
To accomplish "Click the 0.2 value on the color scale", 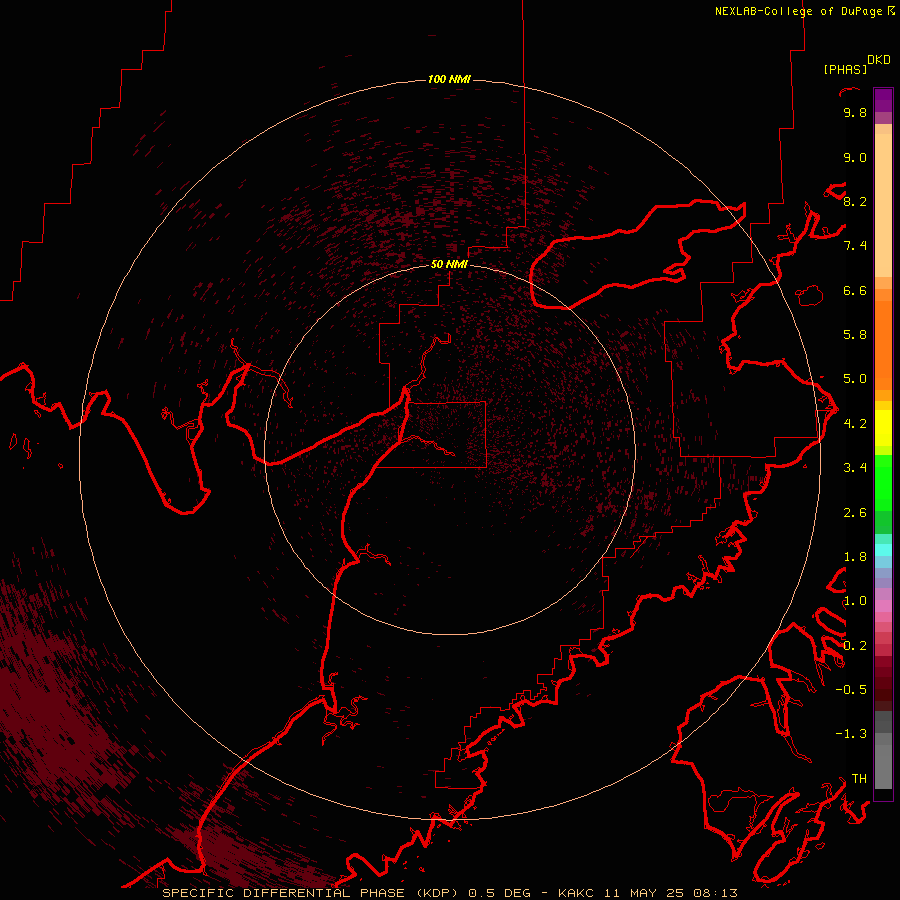I will [x=855, y=646].
